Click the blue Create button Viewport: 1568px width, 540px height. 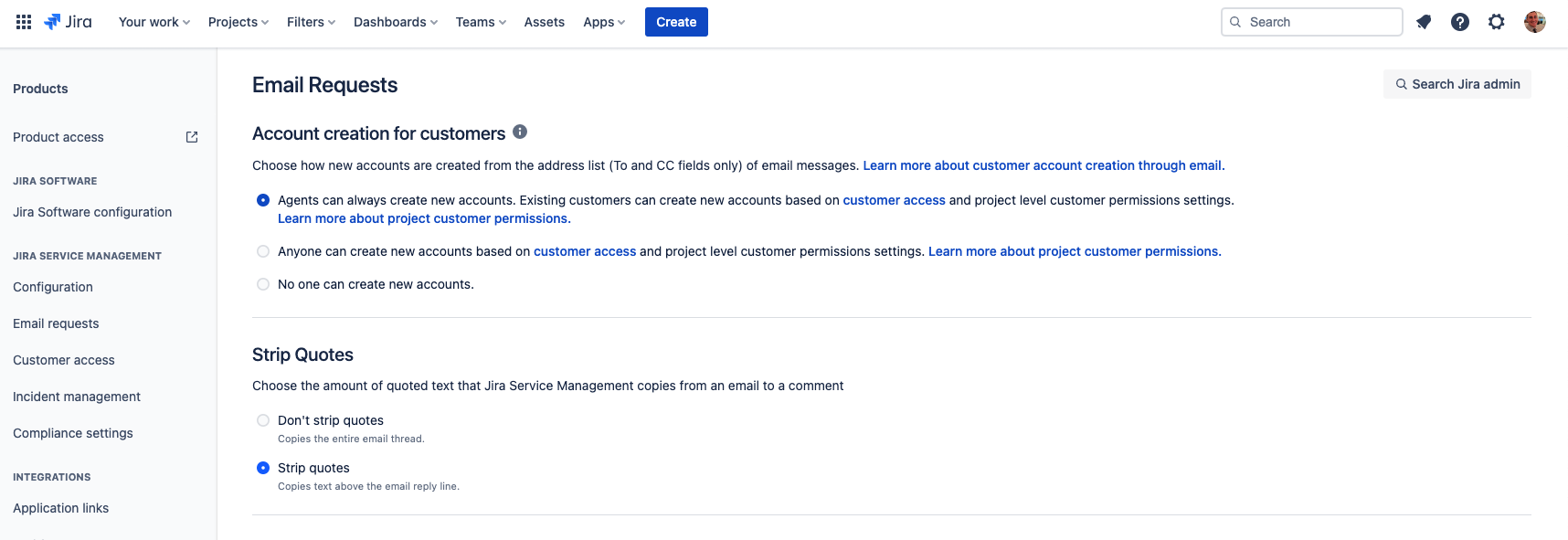676,22
